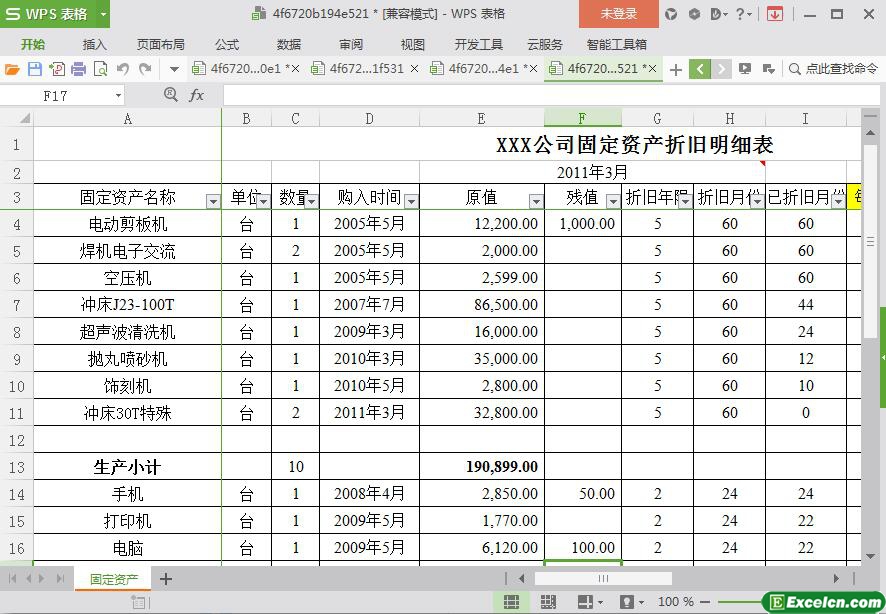886x614 pixels.
Task: Click the save icon in the toolbar
Action: coord(34,69)
